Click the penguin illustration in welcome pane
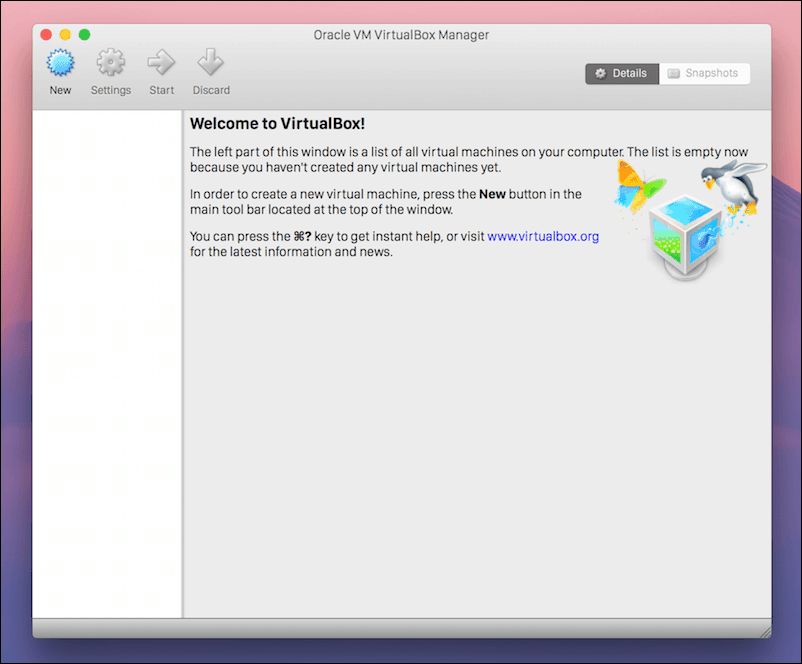802x664 pixels. click(726, 188)
